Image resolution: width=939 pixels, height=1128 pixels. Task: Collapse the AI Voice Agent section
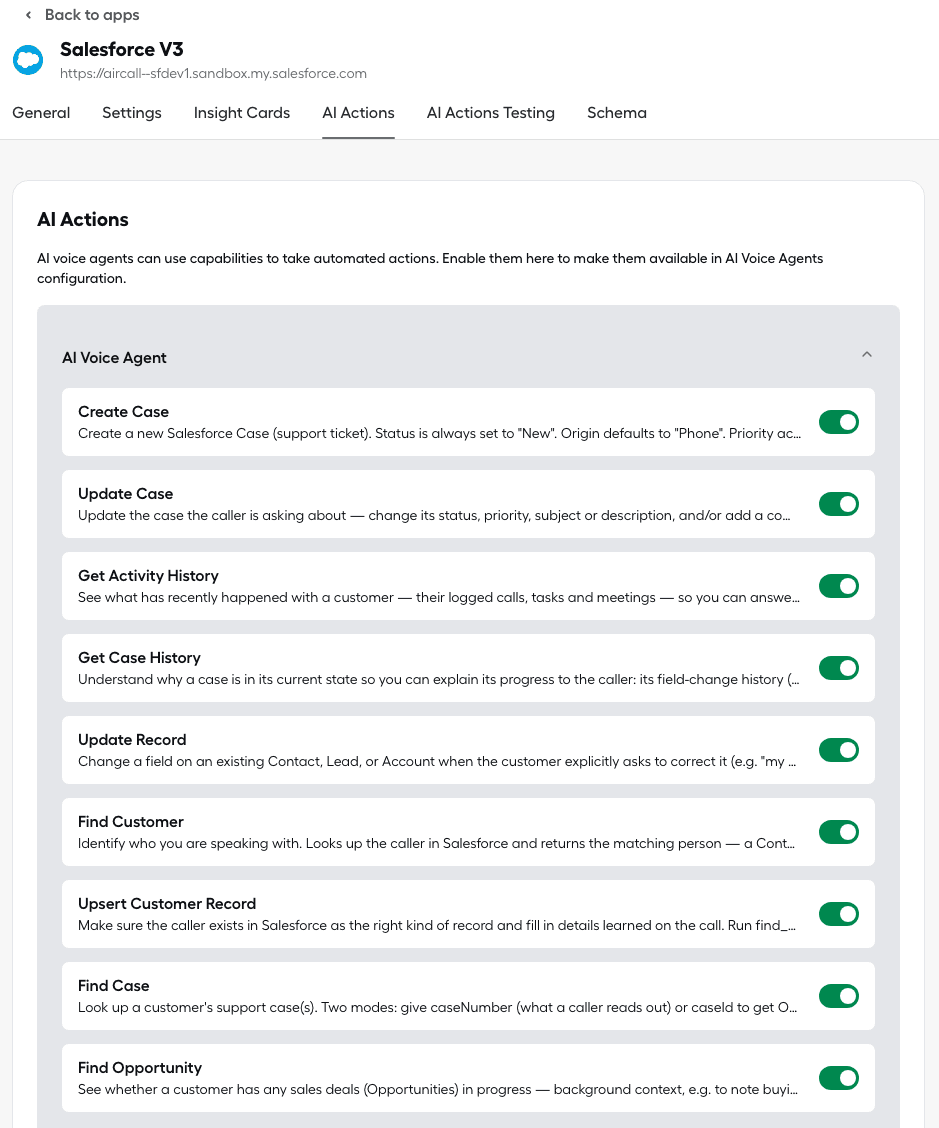[867, 355]
